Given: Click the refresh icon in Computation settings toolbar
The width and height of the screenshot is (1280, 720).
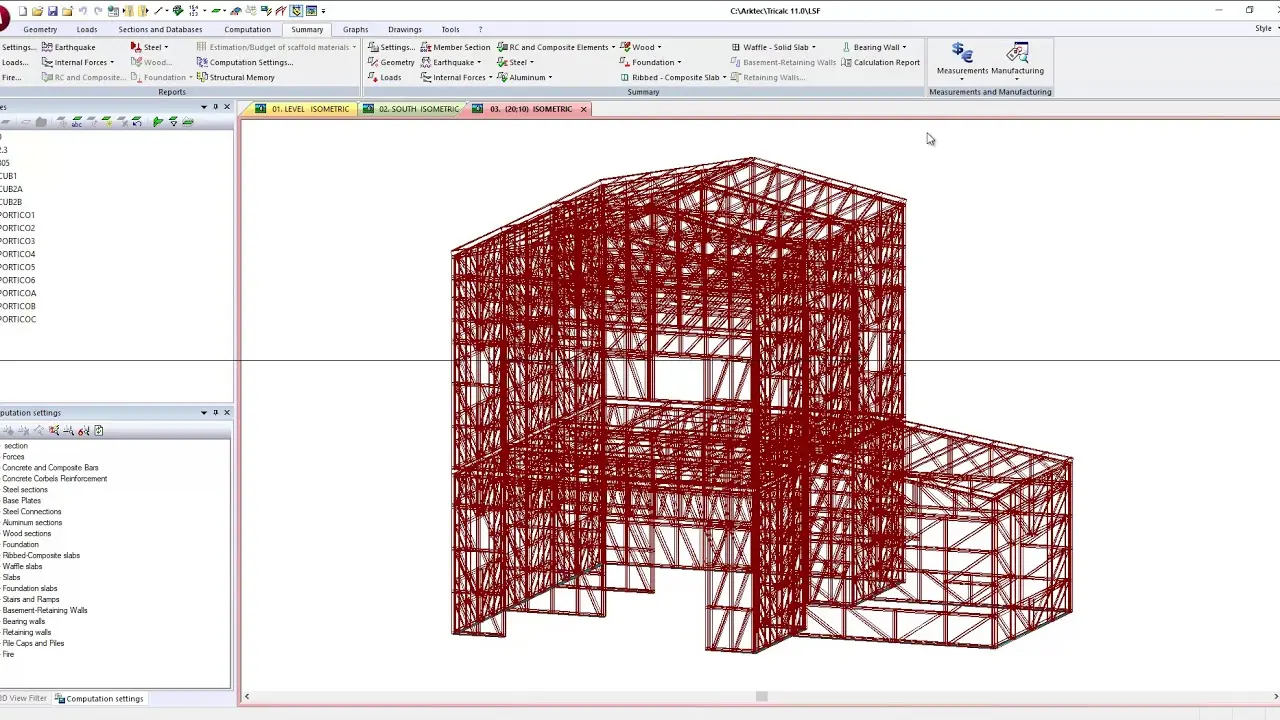Looking at the screenshot, I should [x=98, y=431].
